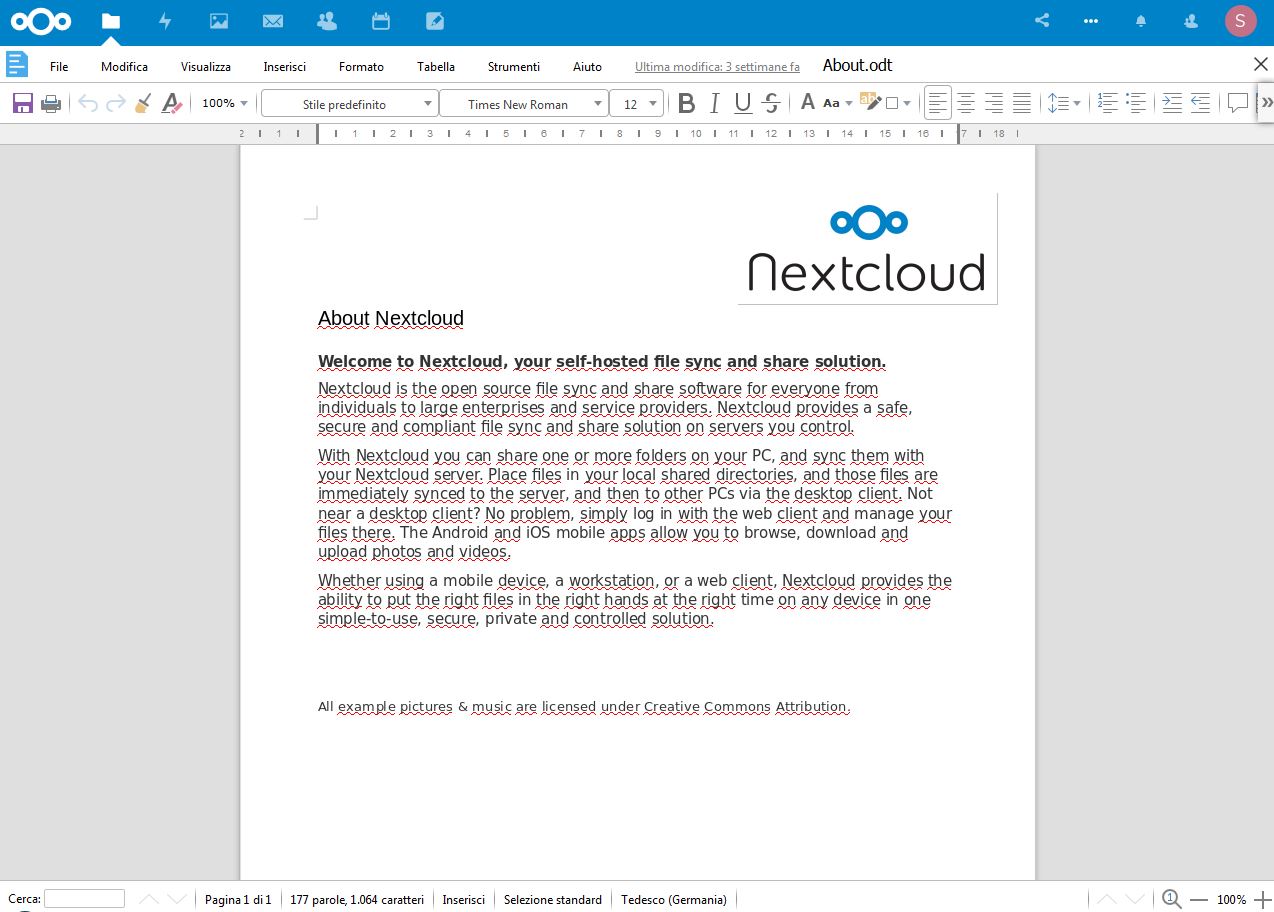The height and width of the screenshot is (912, 1274).
Task: Open the Modifica menu
Action: (x=124, y=66)
